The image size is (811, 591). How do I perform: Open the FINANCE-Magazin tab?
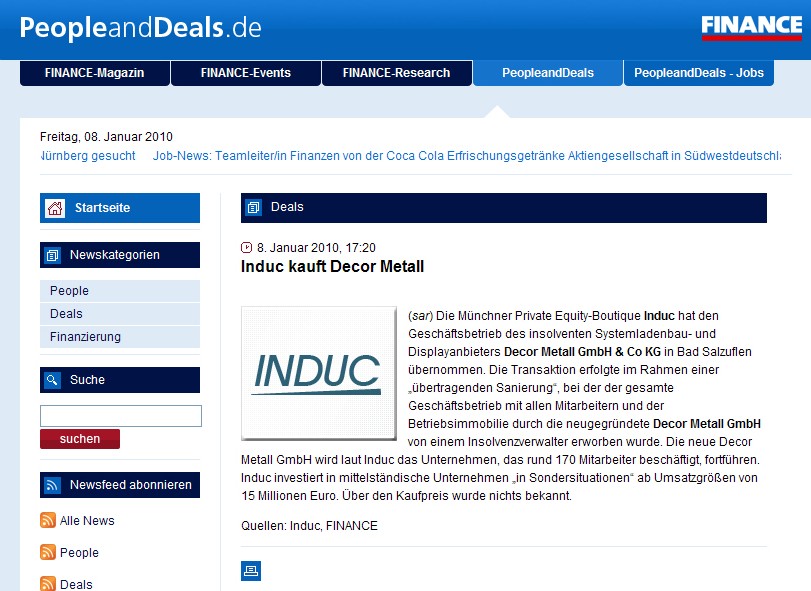click(95, 73)
